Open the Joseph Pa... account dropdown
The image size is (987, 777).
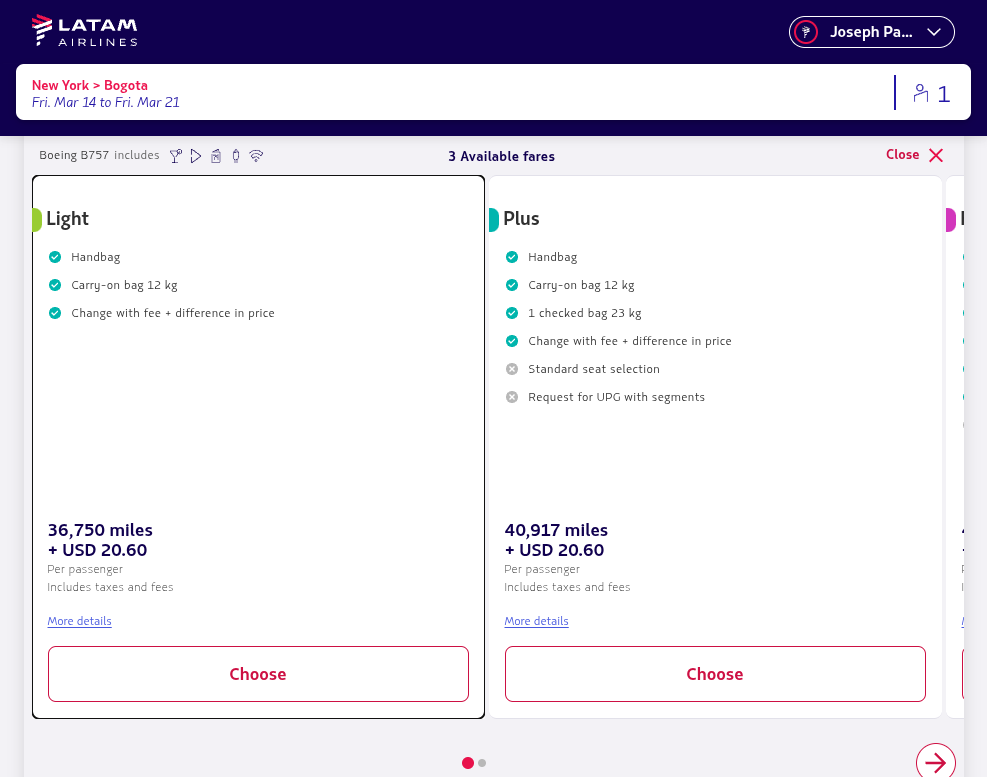(871, 32)
